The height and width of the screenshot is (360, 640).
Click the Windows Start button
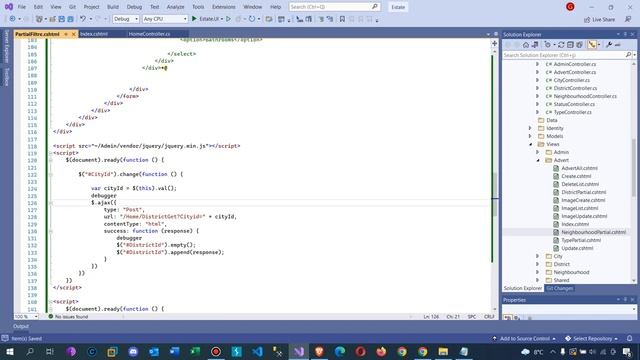pos(9,351)
